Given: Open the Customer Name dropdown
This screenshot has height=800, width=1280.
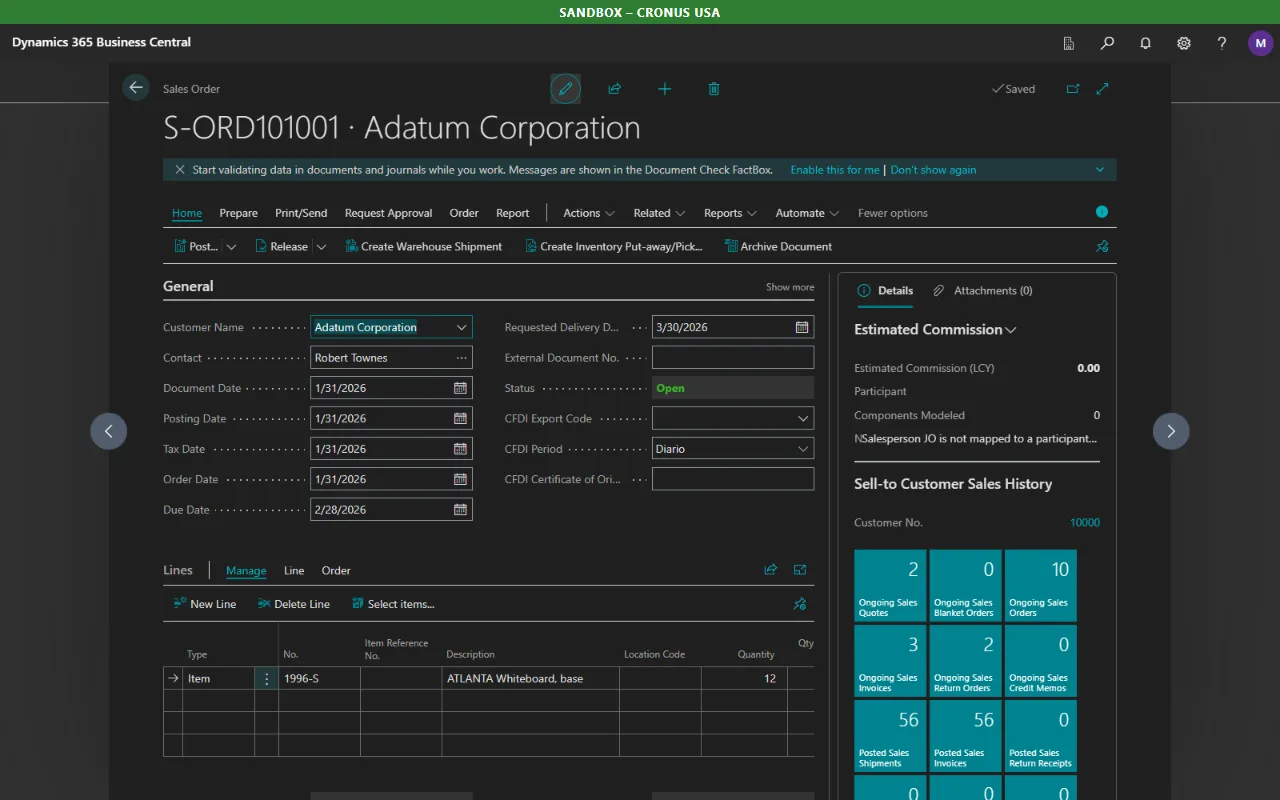Looking at the screenshot, I should pyautogui.click(x=461, y=327).
